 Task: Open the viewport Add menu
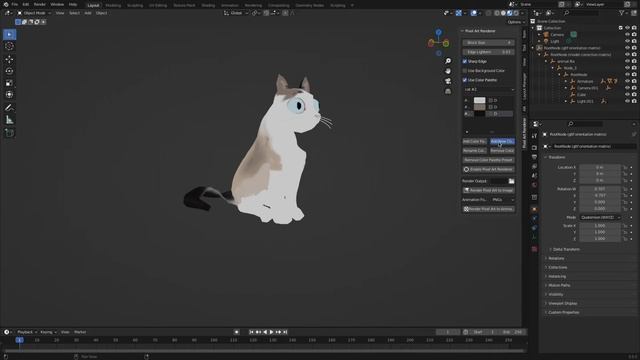[x=88, y=13]
